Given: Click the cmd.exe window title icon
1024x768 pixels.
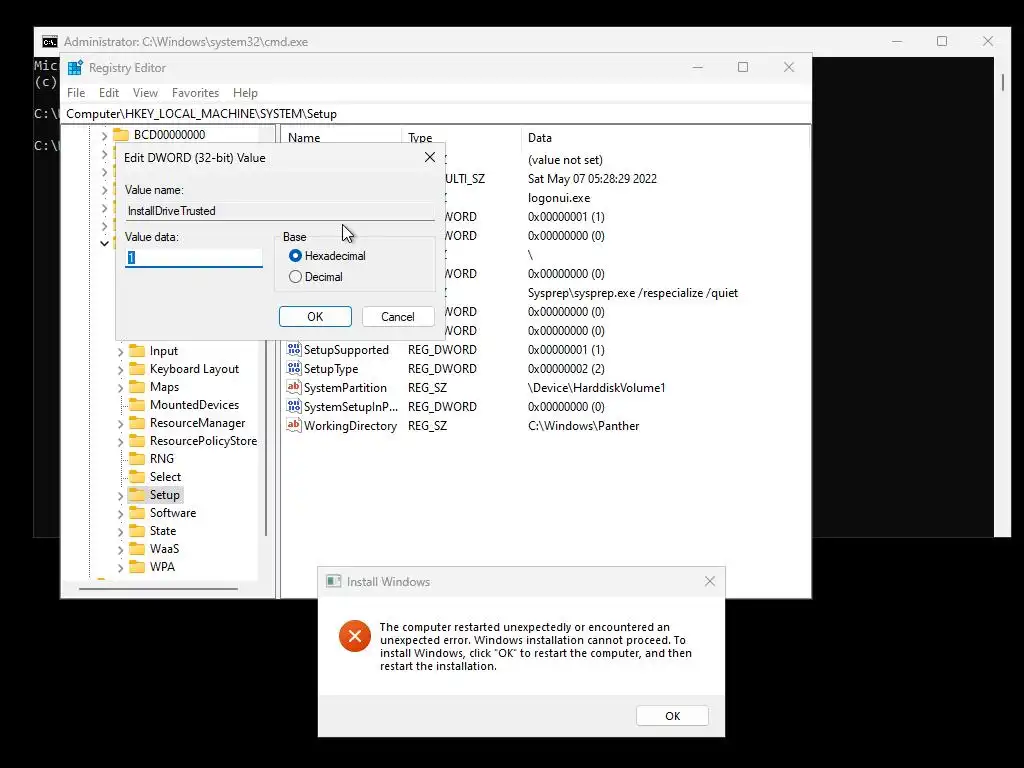Looking at the screenshot, I should click(x=50, y=42).
